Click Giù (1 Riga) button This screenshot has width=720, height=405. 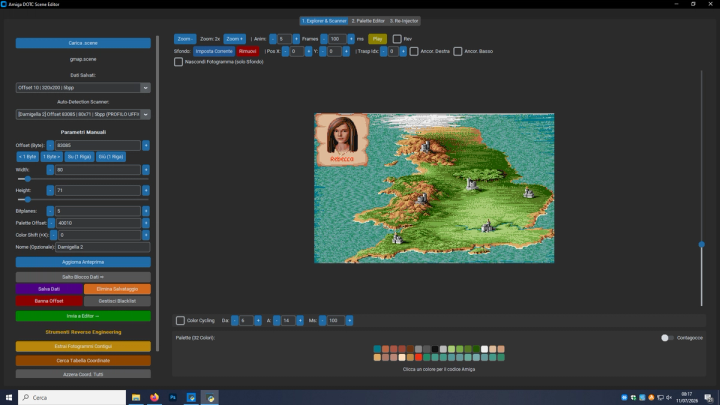(111, 157)
